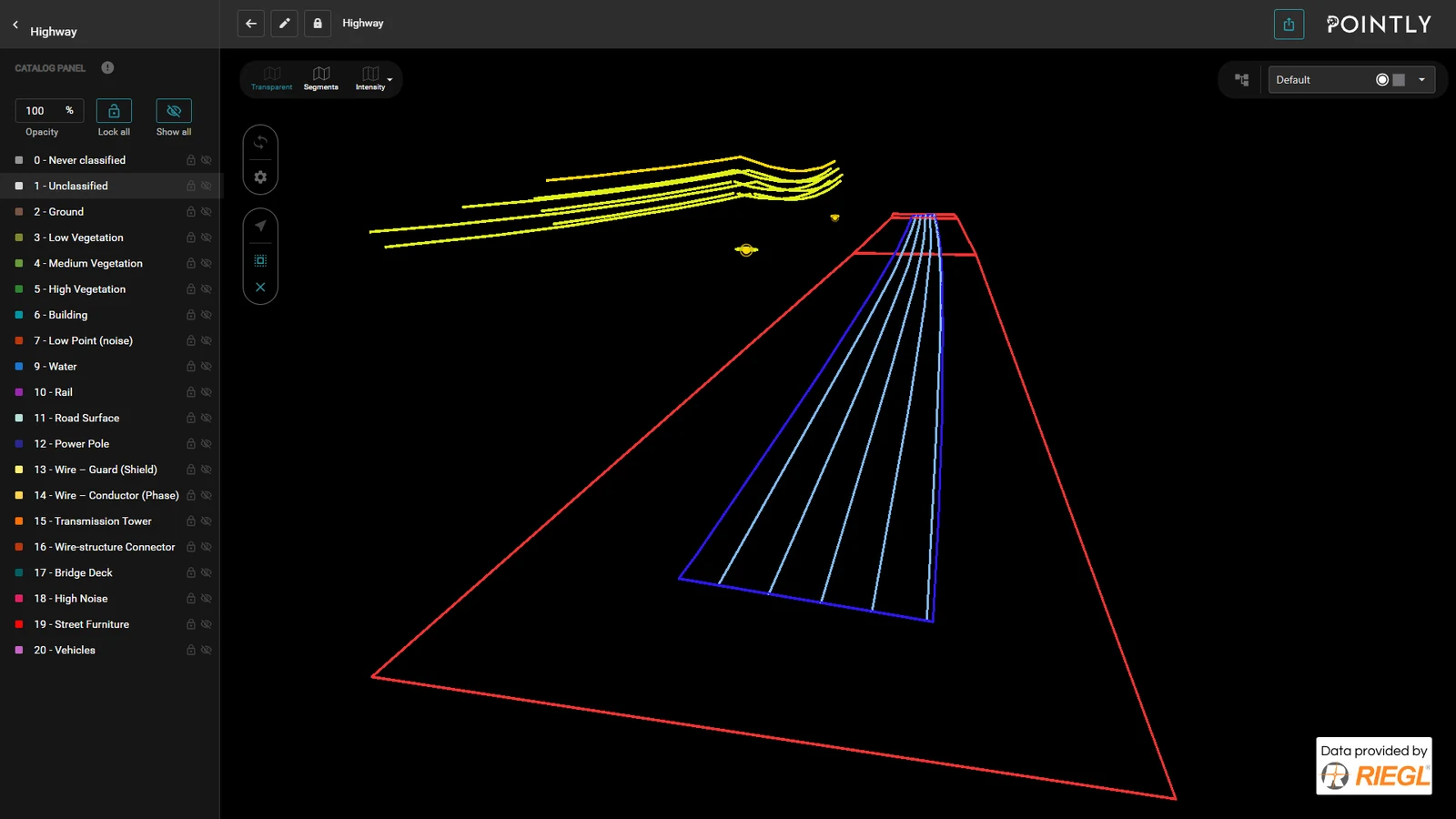Click the Lock all button
This screenshot has height=819, width=1456.
114,111
